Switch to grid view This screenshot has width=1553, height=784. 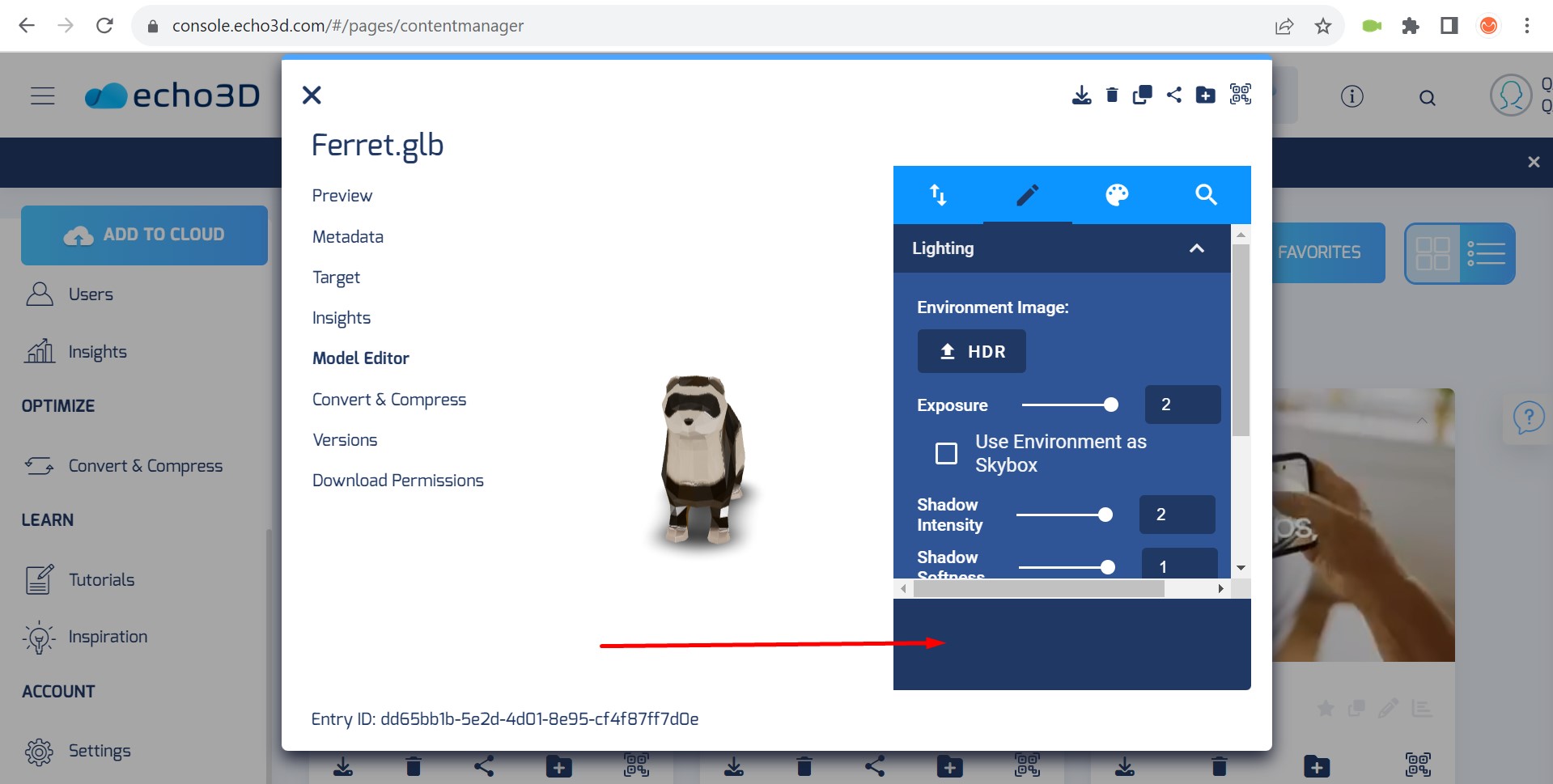click(x=1432, y=253)
